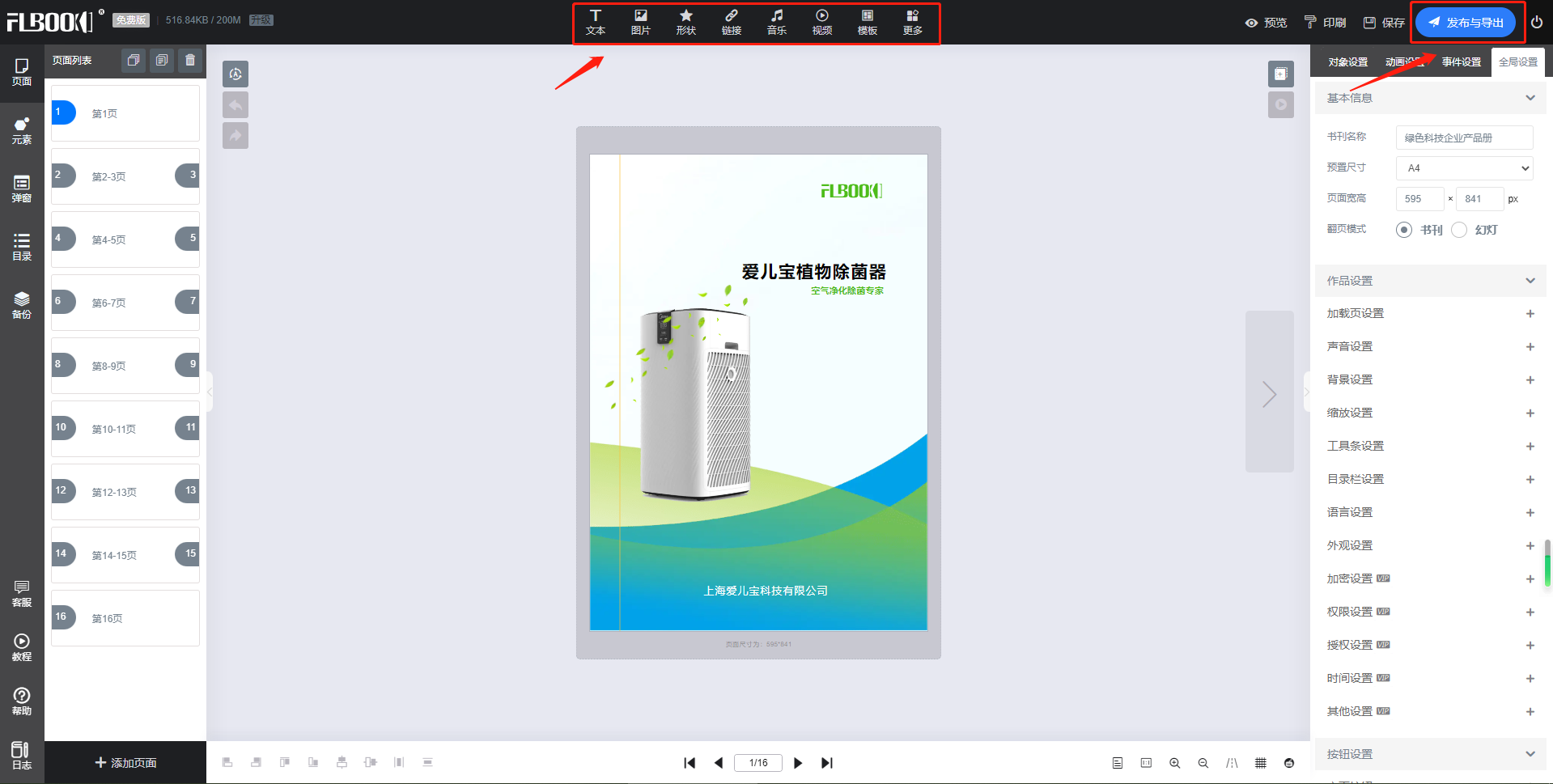This screenshot has width=1553, height=784.
Task: Insert an image with 图片 tool
Action: click(x=641, y=23)
